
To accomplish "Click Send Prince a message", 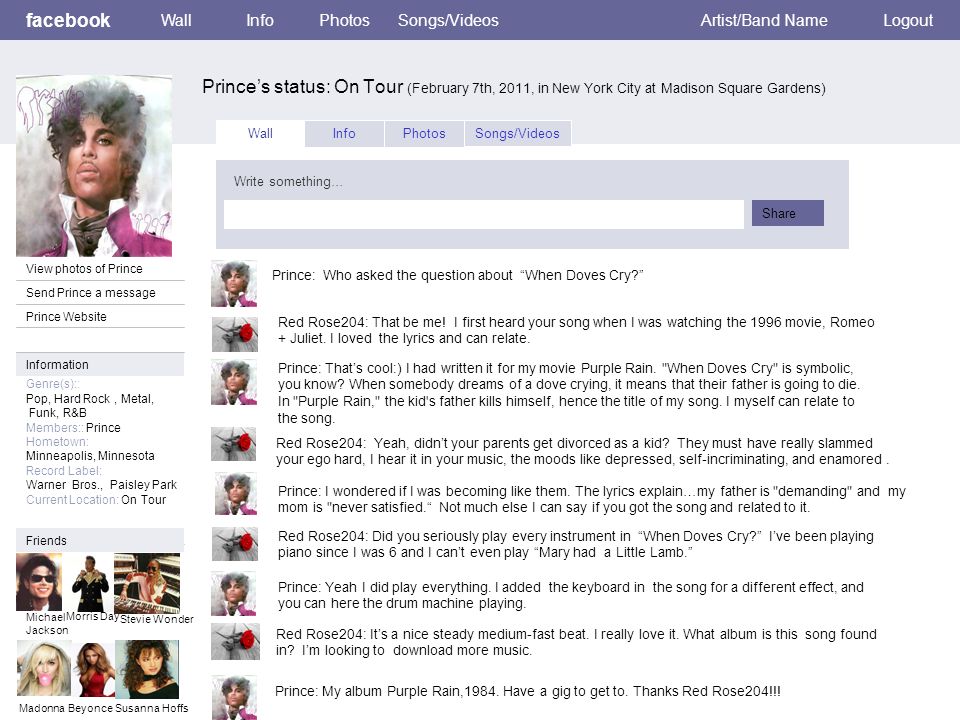I will (x=91, y=293).
